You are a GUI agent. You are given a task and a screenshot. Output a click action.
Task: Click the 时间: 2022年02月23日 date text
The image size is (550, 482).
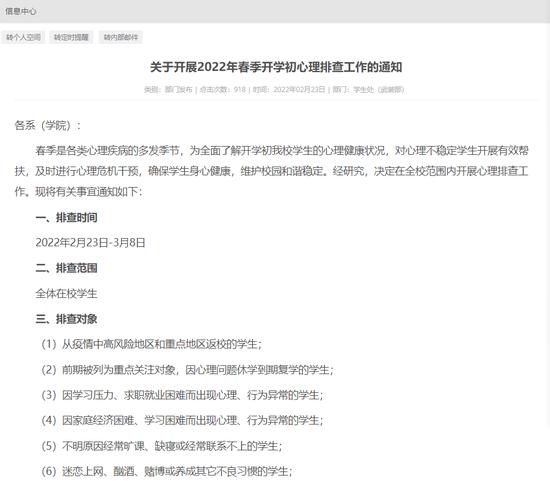click(289, 89)
